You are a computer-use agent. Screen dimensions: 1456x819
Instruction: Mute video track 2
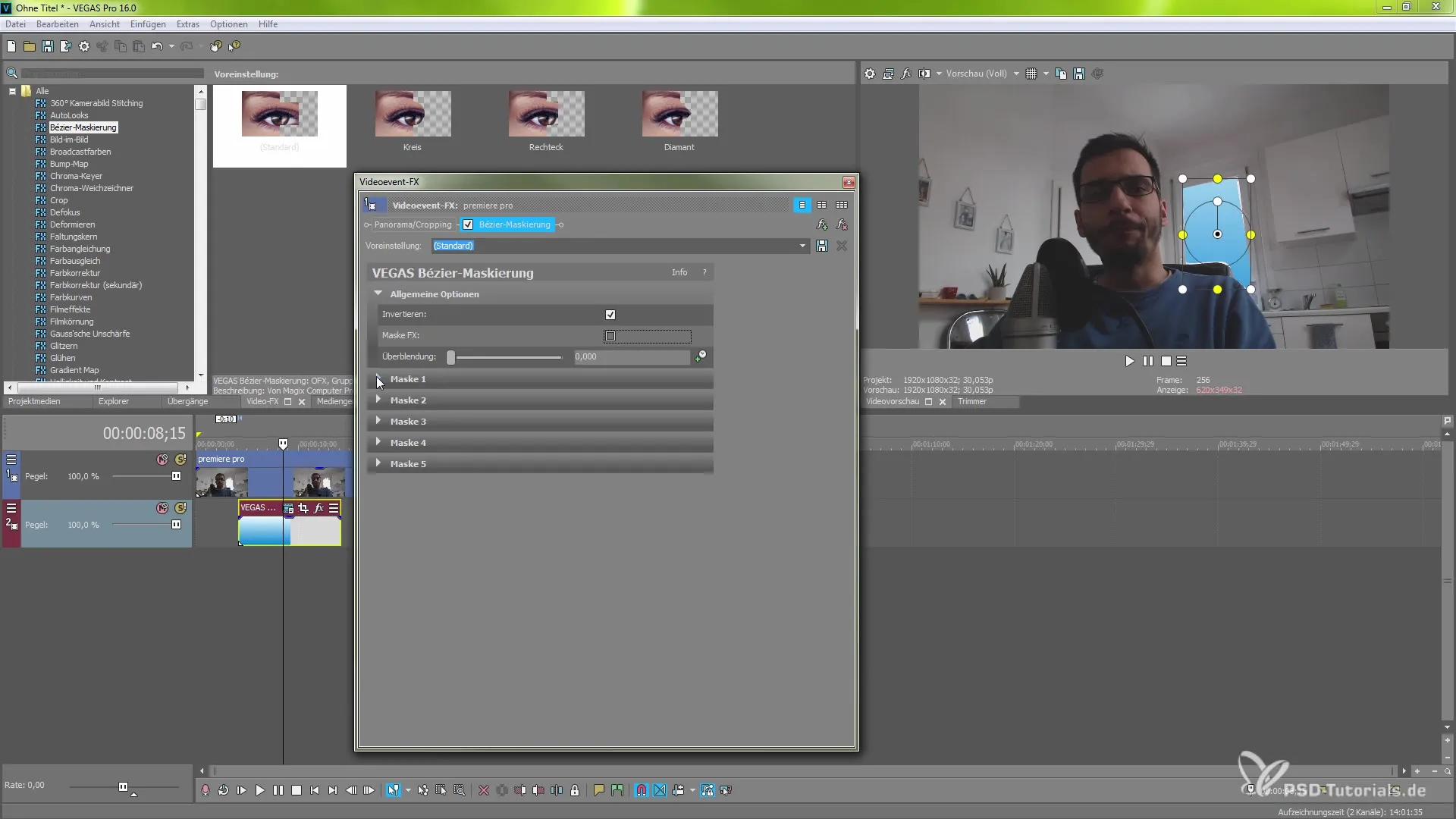[x=162, y=508]
